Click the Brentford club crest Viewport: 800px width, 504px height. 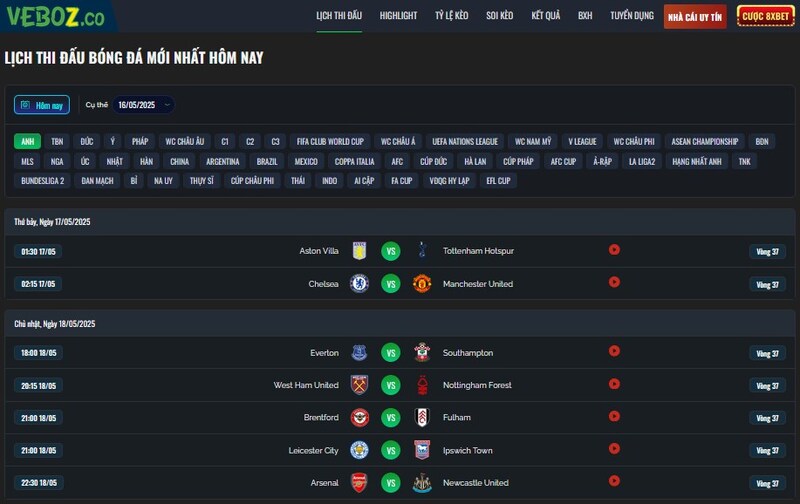point(359,418)
